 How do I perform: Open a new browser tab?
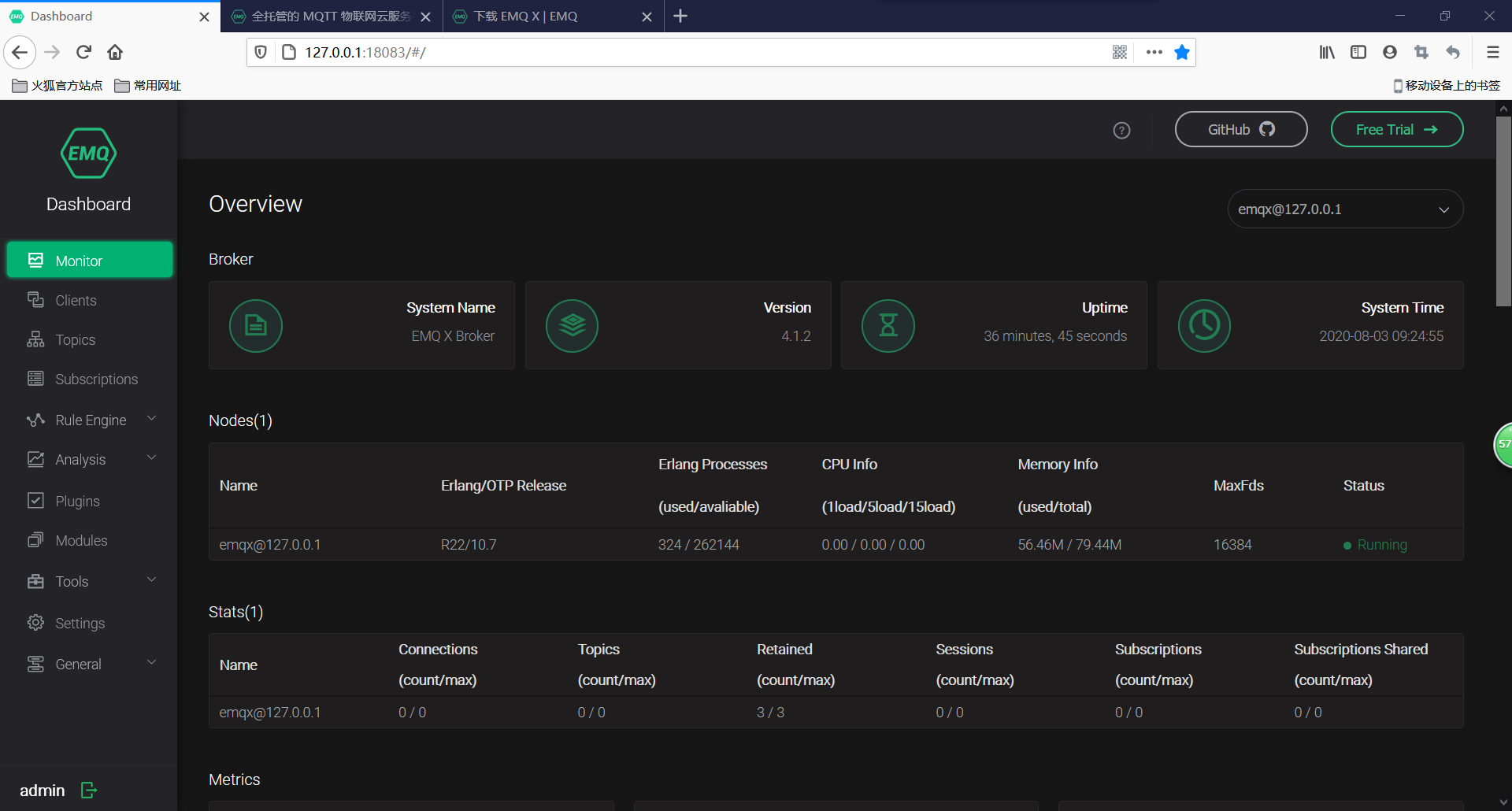pos(680,16)
